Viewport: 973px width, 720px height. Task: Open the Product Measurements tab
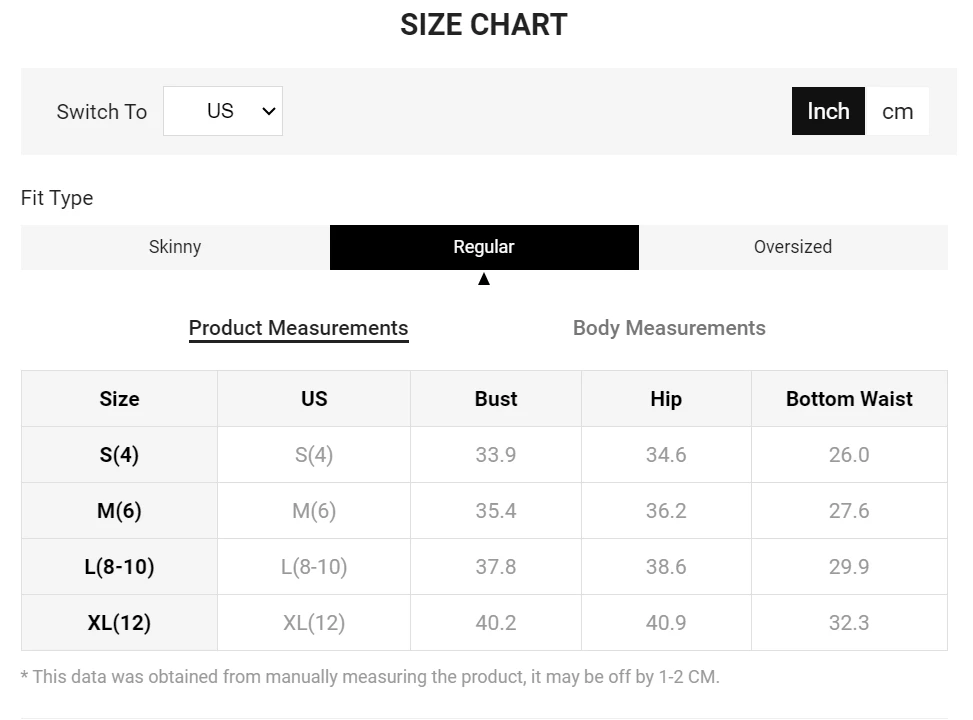pos(298,328)
